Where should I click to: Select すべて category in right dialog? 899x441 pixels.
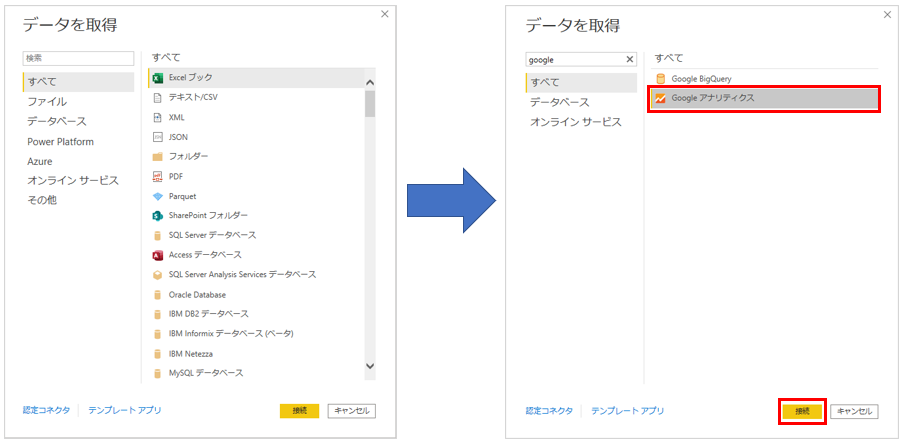coord(581,83)
